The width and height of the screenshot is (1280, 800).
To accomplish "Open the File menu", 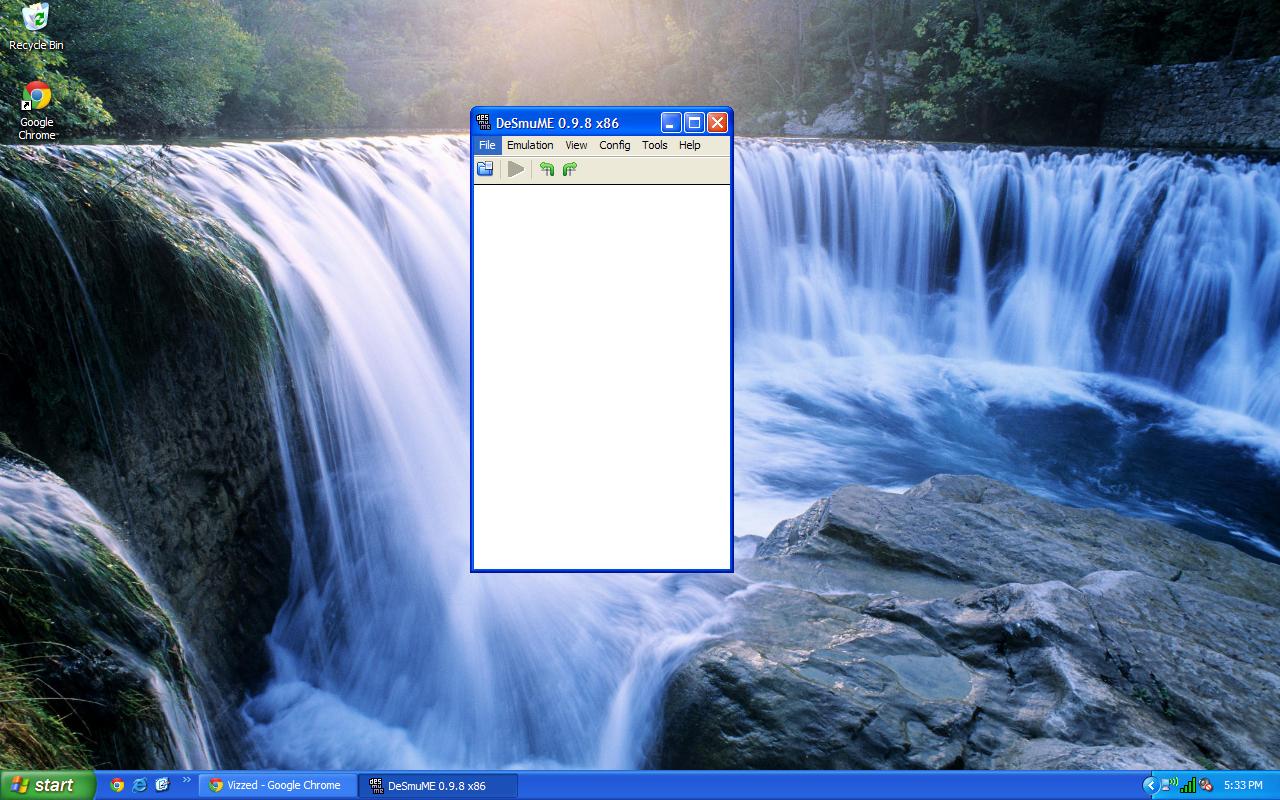I will (487, 145).
